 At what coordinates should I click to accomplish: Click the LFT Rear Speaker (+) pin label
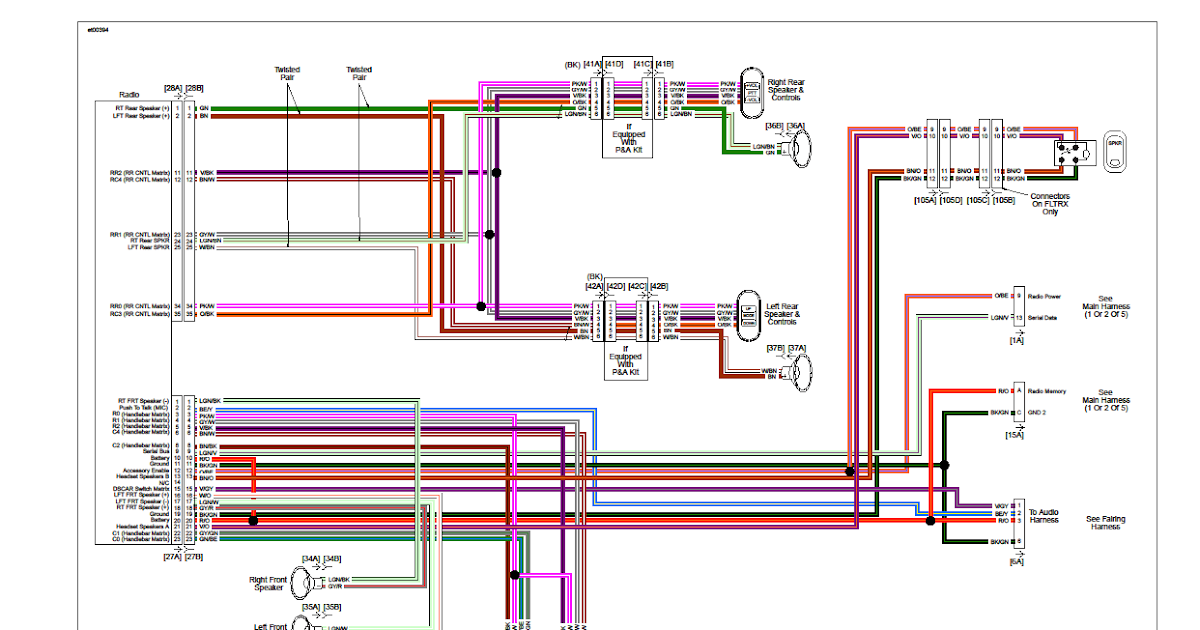[141, 116]
